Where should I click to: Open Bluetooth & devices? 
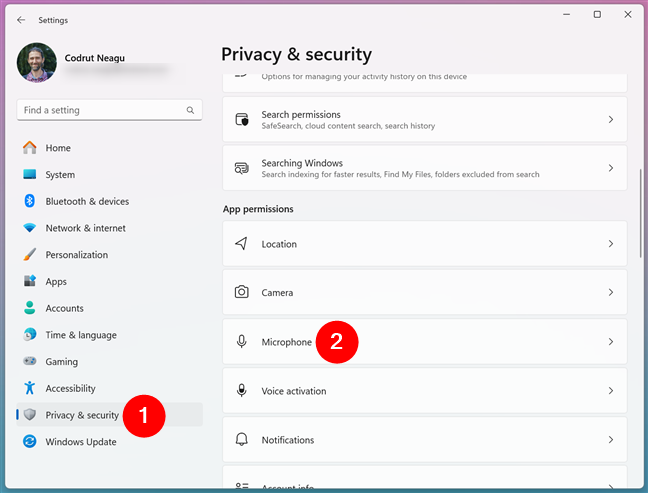pyautogui.click(x=110, y=201)
